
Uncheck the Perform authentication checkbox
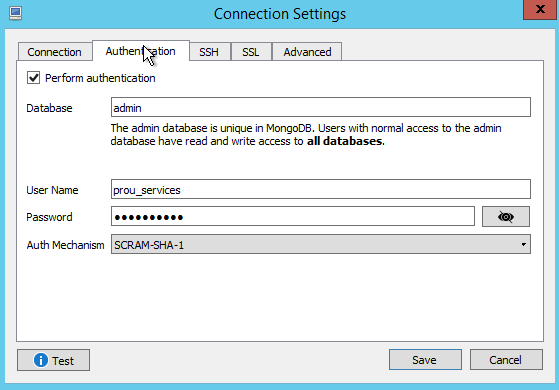(x=34, y=78)
